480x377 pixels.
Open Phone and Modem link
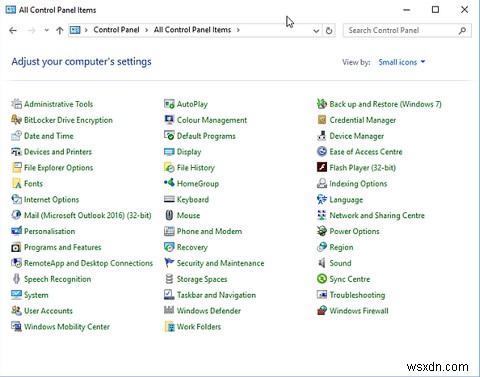point(209,231)
